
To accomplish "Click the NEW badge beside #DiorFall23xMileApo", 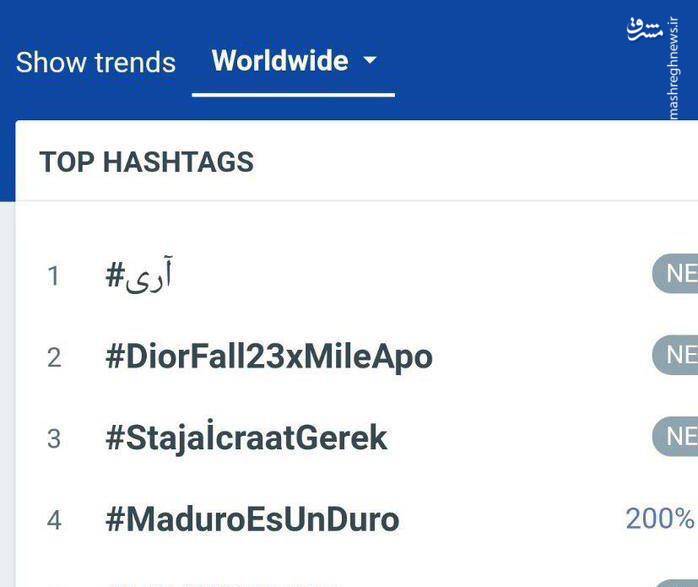I will click(676, 354).
